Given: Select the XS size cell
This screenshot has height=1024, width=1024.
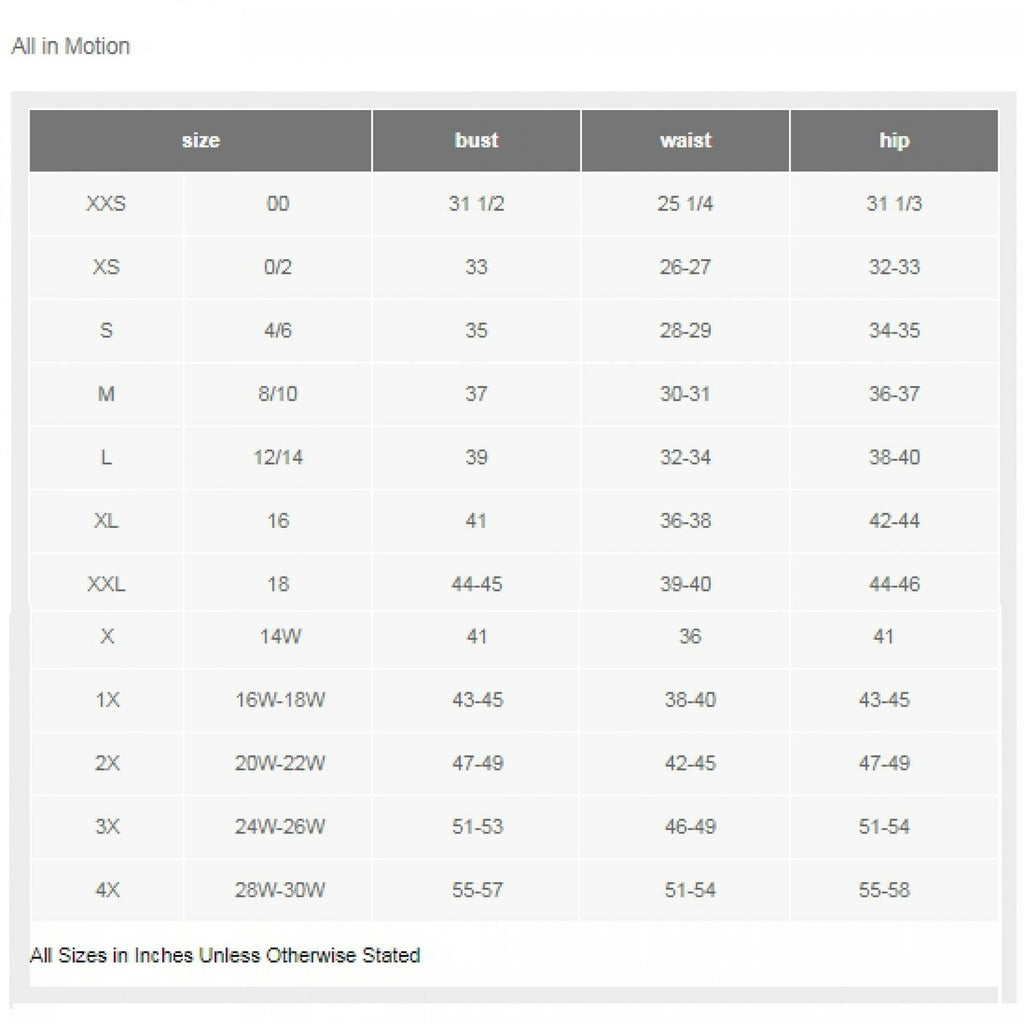Looking at the screenshot, I should (106, 267).
